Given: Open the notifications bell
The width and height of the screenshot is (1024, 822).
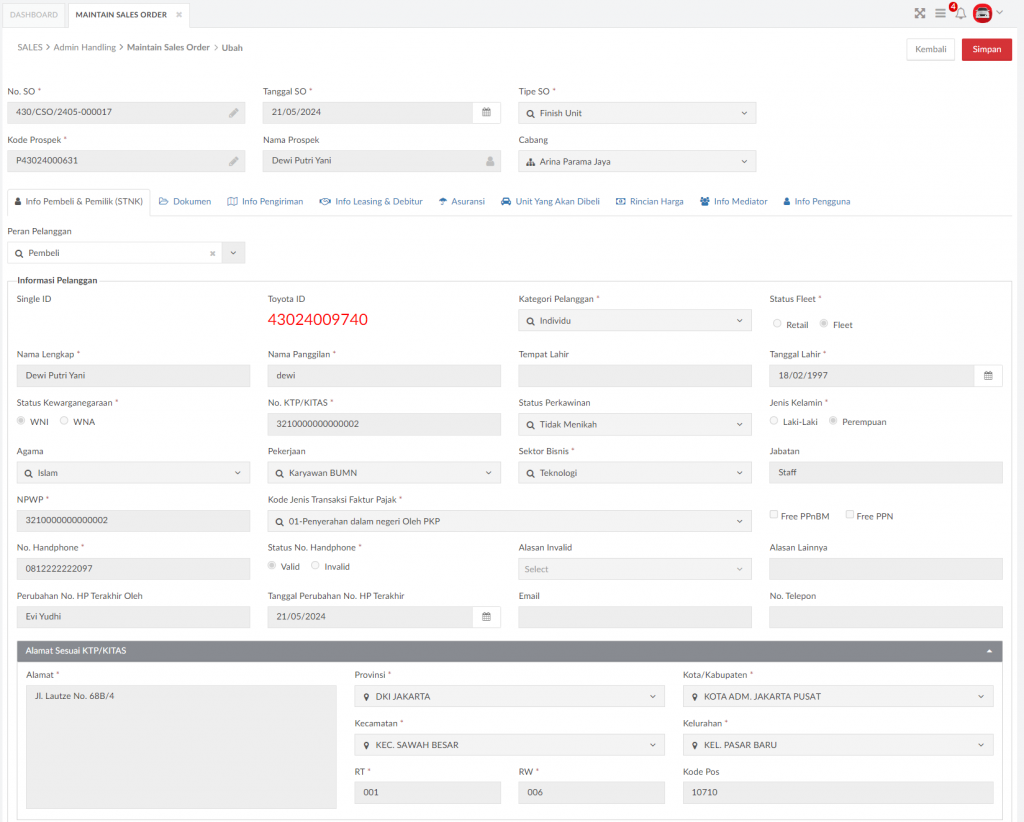Looking at the screenshot, I should [960, 13].
